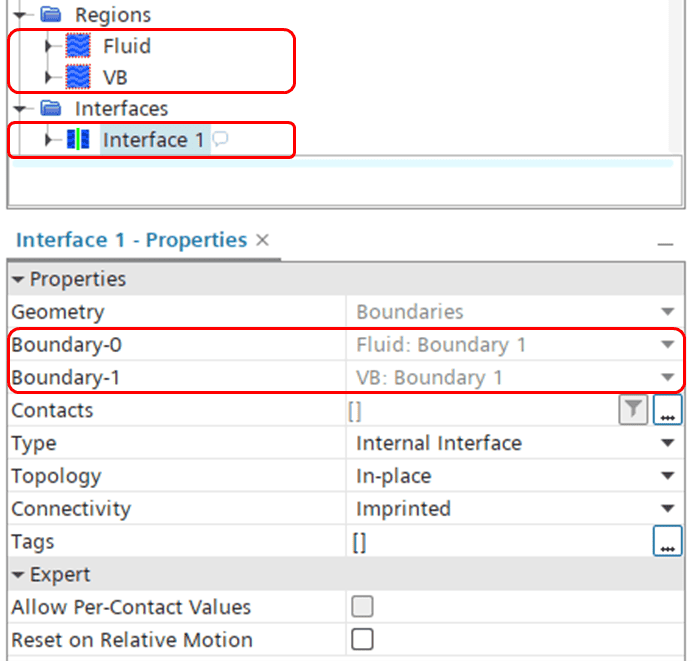Select the VB region tree item
692x661 pixels.
[x=115, y=77]
